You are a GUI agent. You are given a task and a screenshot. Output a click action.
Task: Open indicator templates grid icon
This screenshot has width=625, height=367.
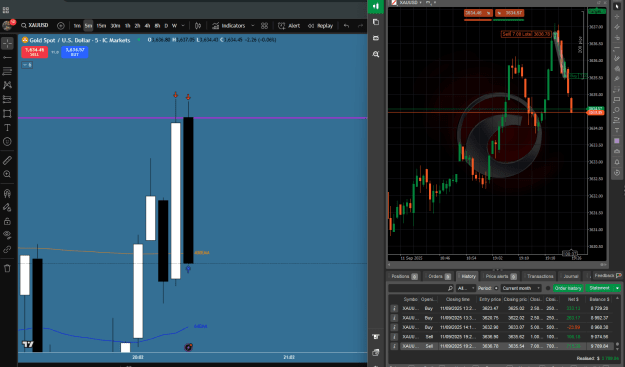pos(264,26)
